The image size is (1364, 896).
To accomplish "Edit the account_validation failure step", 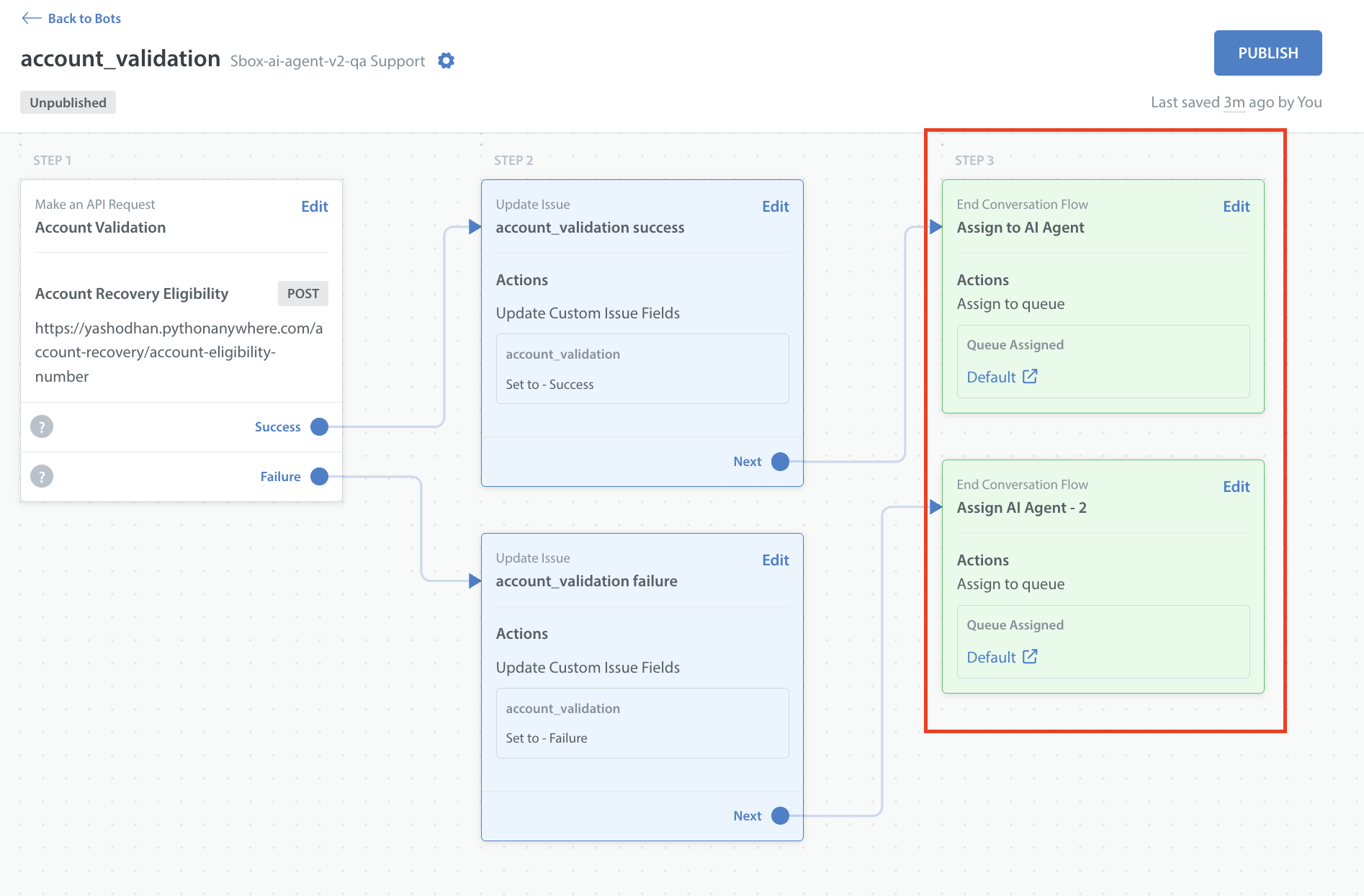I will 775,560.
